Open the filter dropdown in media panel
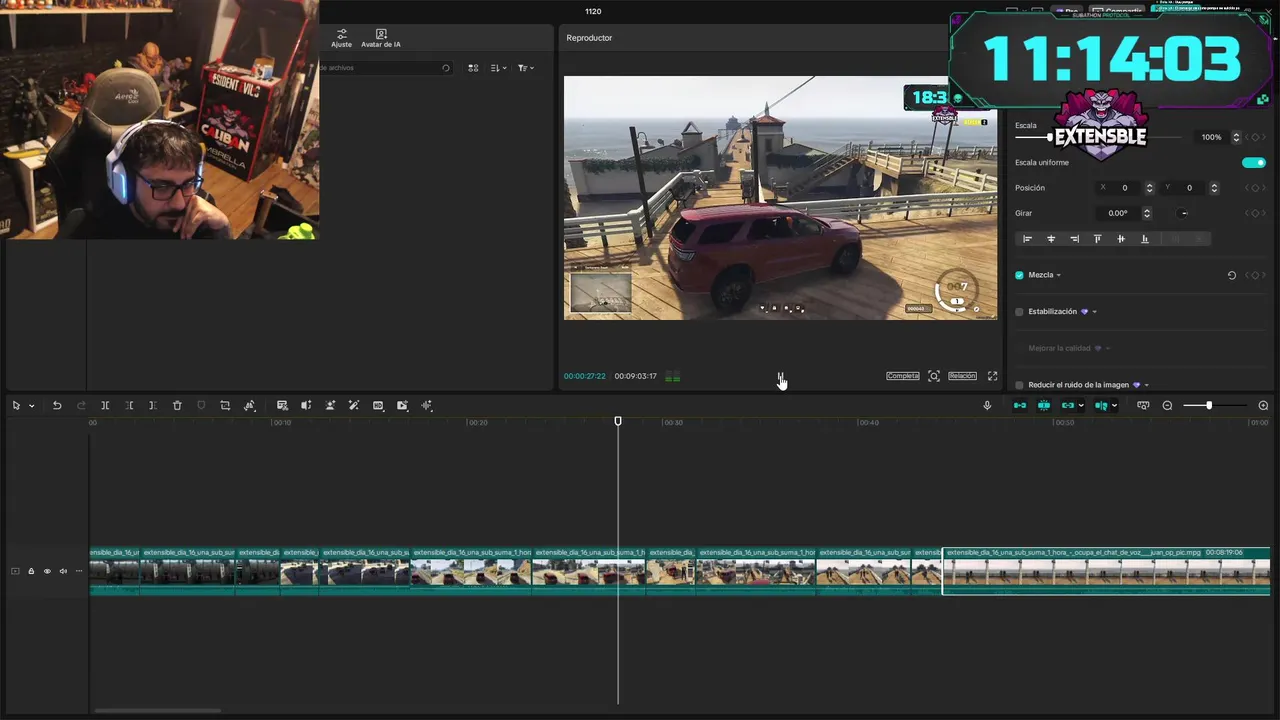The height and width of the screenshot is (720, 1280). tap(526, 68)
